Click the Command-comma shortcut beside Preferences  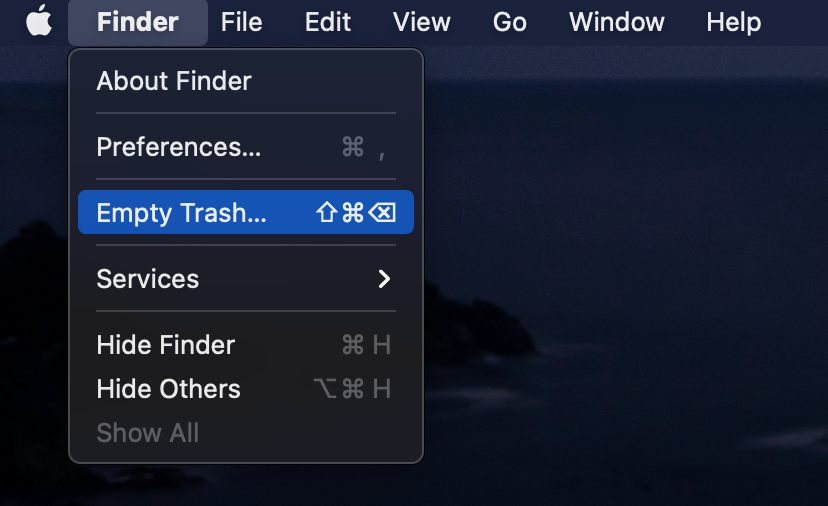(x=363, y=148)
